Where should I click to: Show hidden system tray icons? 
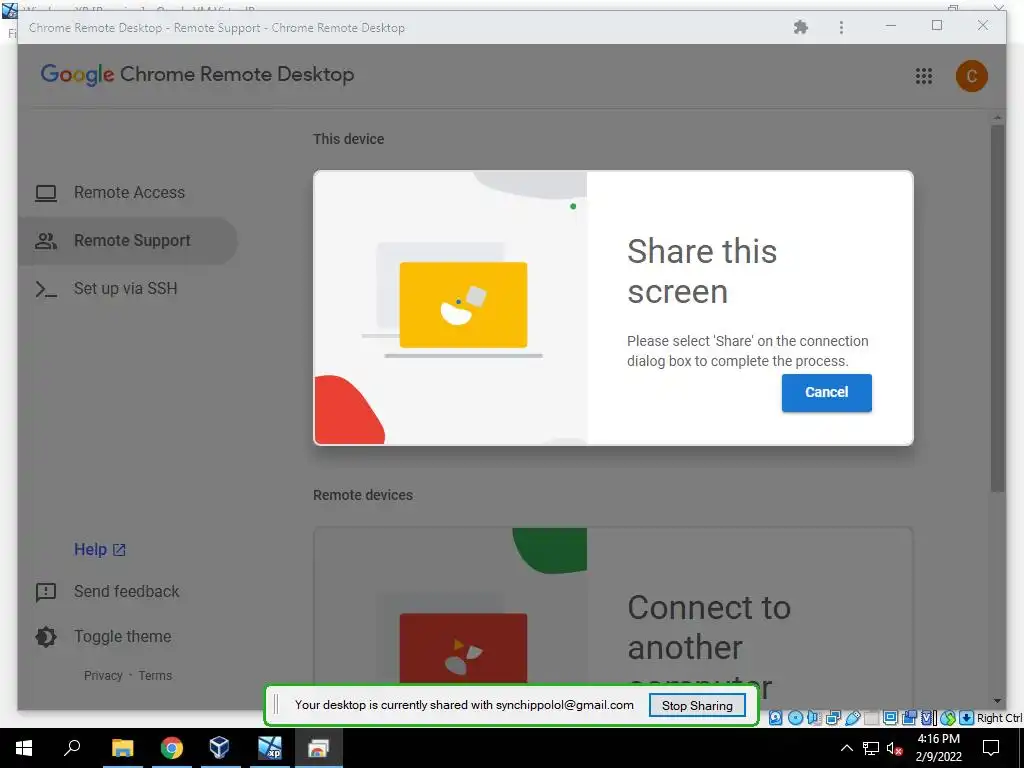tap(846, 748)
